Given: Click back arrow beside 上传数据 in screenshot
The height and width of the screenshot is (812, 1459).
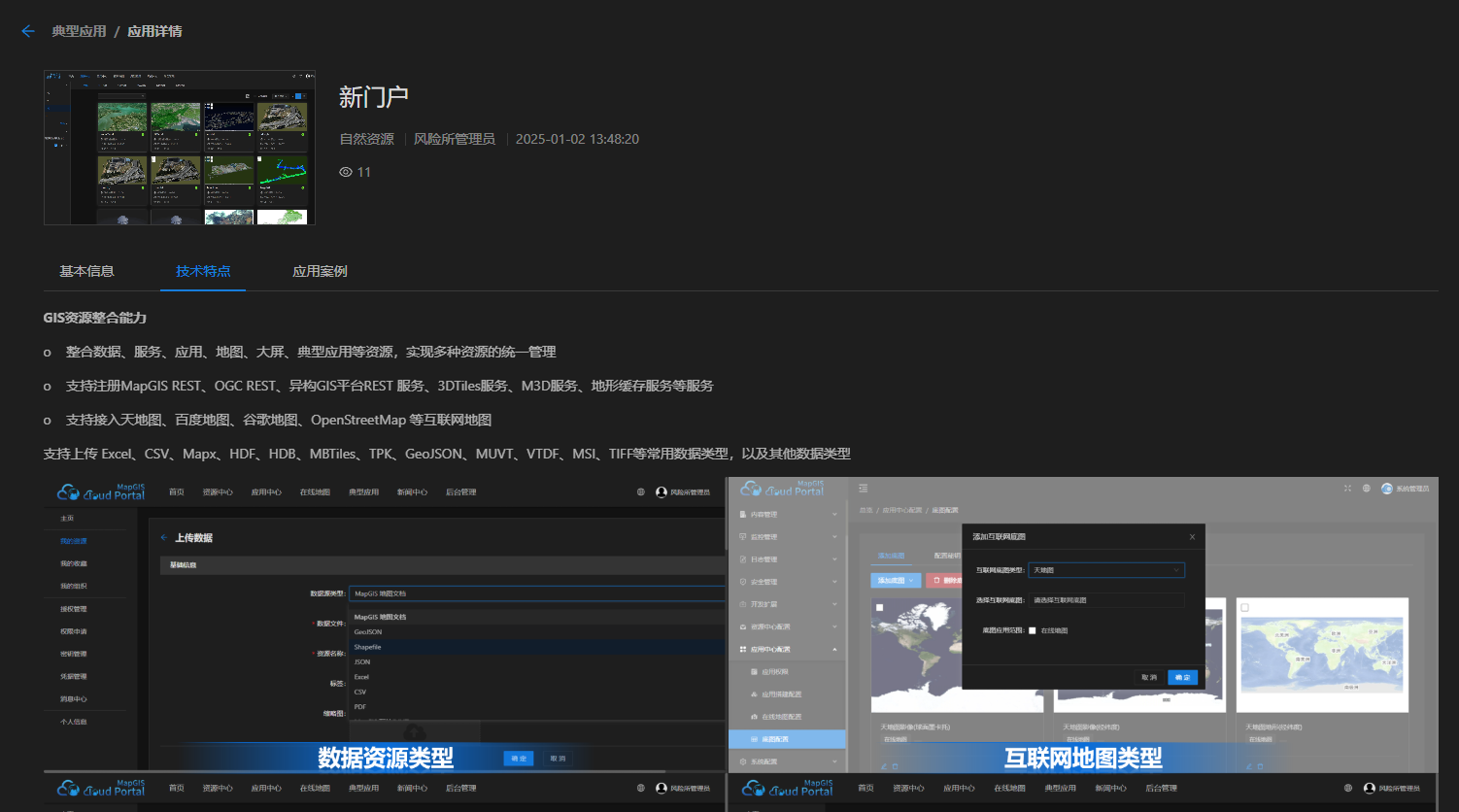Looking at the screenshot, I should pos(164,537).
